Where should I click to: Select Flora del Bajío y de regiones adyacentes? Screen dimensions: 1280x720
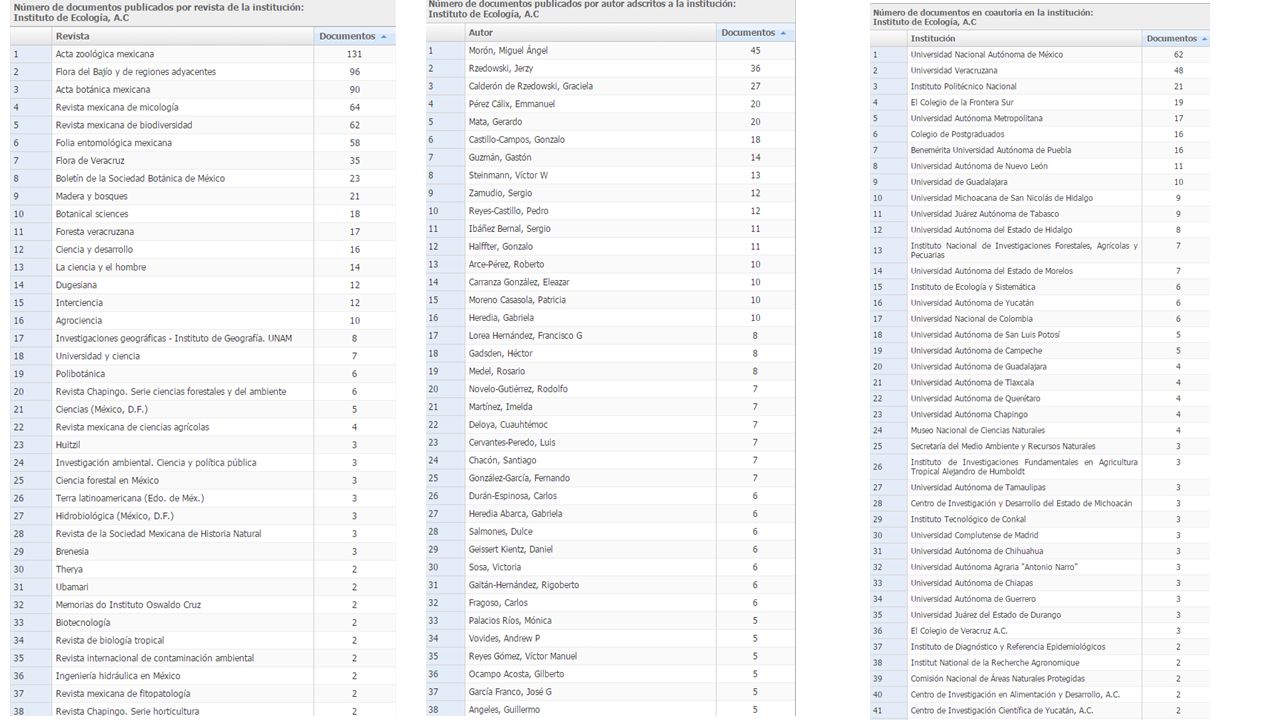tap(203, 72)
